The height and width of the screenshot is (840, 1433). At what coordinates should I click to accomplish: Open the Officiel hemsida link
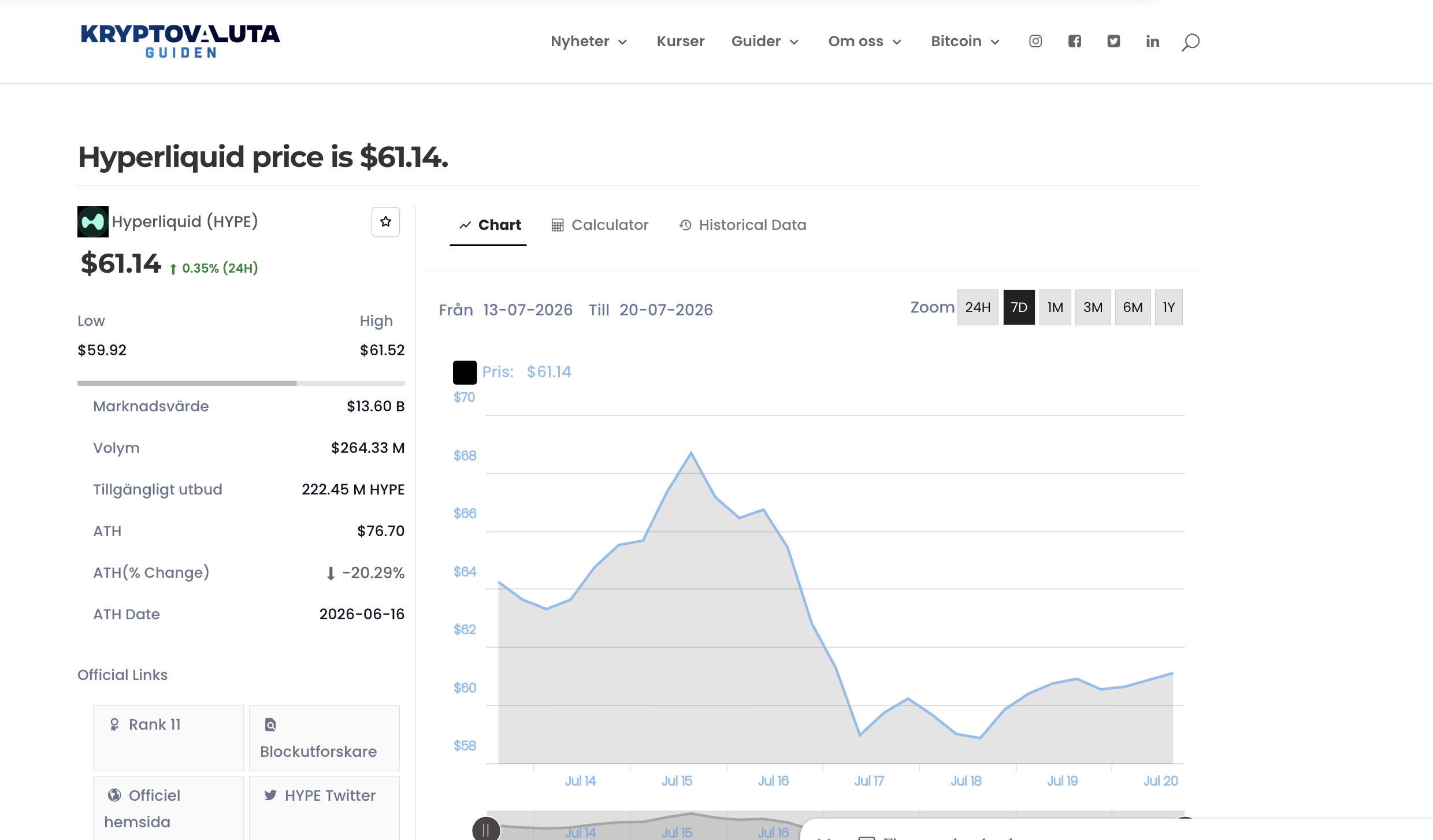(168, 808)
